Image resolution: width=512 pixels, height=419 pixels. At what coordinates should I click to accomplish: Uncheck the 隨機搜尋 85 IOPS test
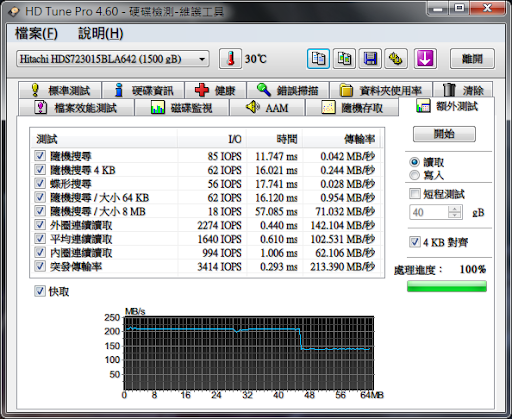(40, 156)
